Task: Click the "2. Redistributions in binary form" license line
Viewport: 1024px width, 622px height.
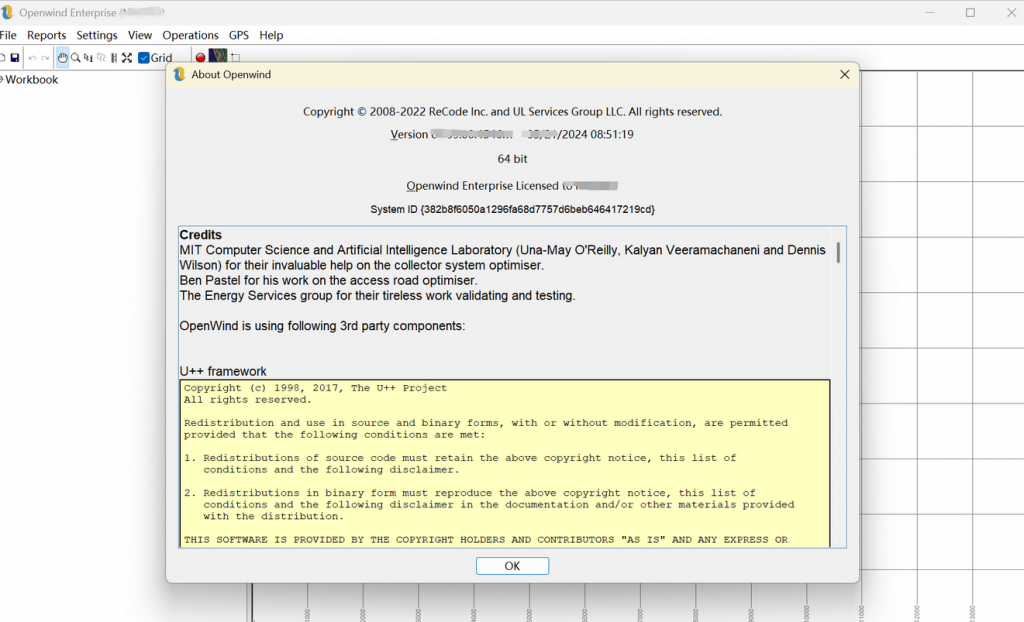Action: (470, 493)
